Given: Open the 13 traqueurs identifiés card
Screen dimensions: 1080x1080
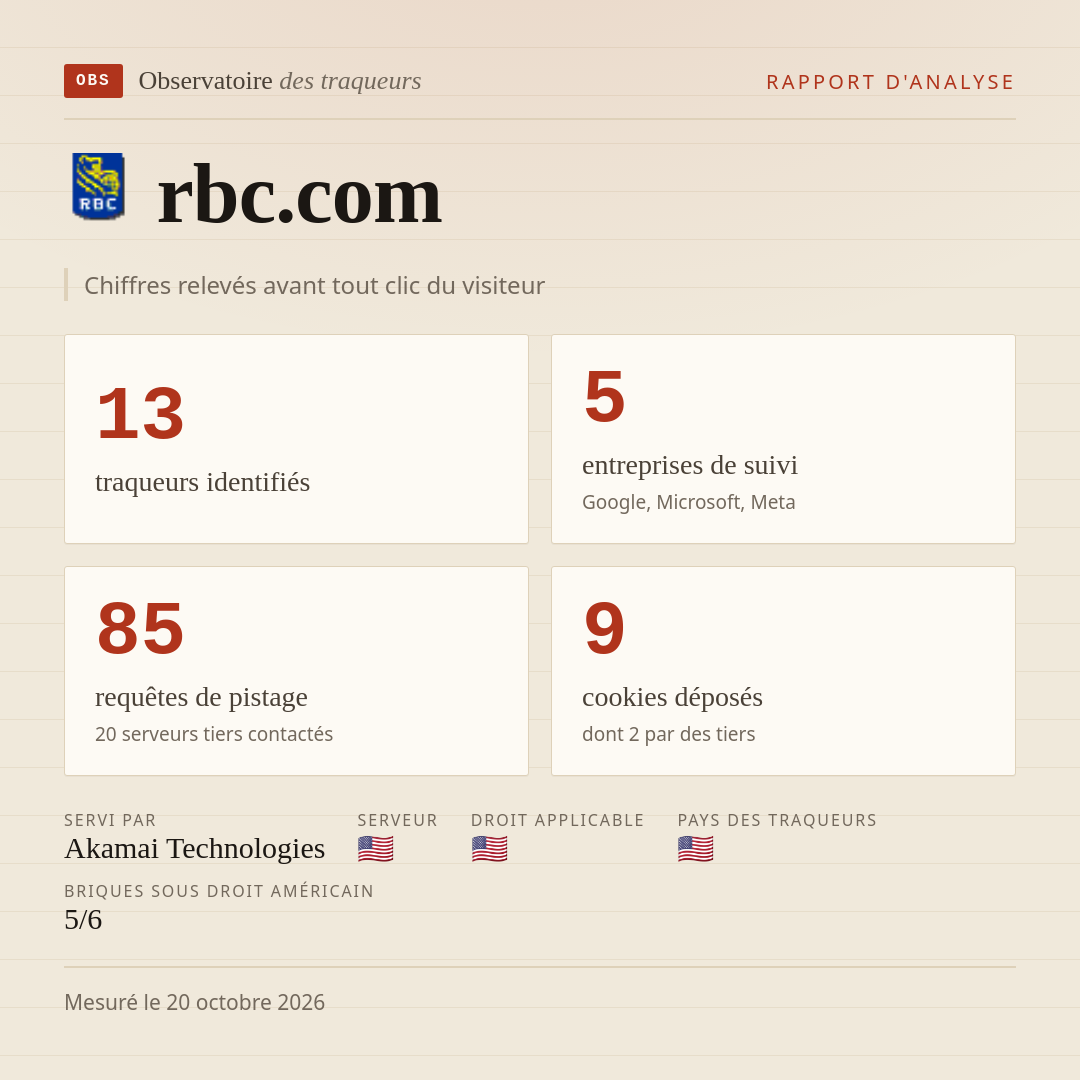Looking at the screenshot, I should (x=296, y=439).
